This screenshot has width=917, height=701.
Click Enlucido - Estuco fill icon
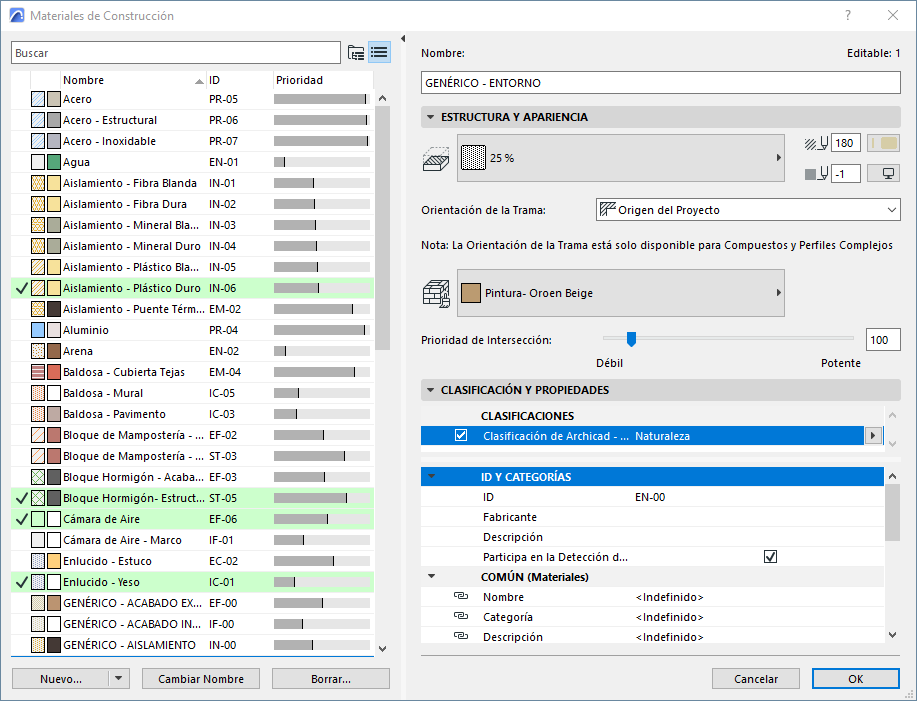[x=38, y=561]
